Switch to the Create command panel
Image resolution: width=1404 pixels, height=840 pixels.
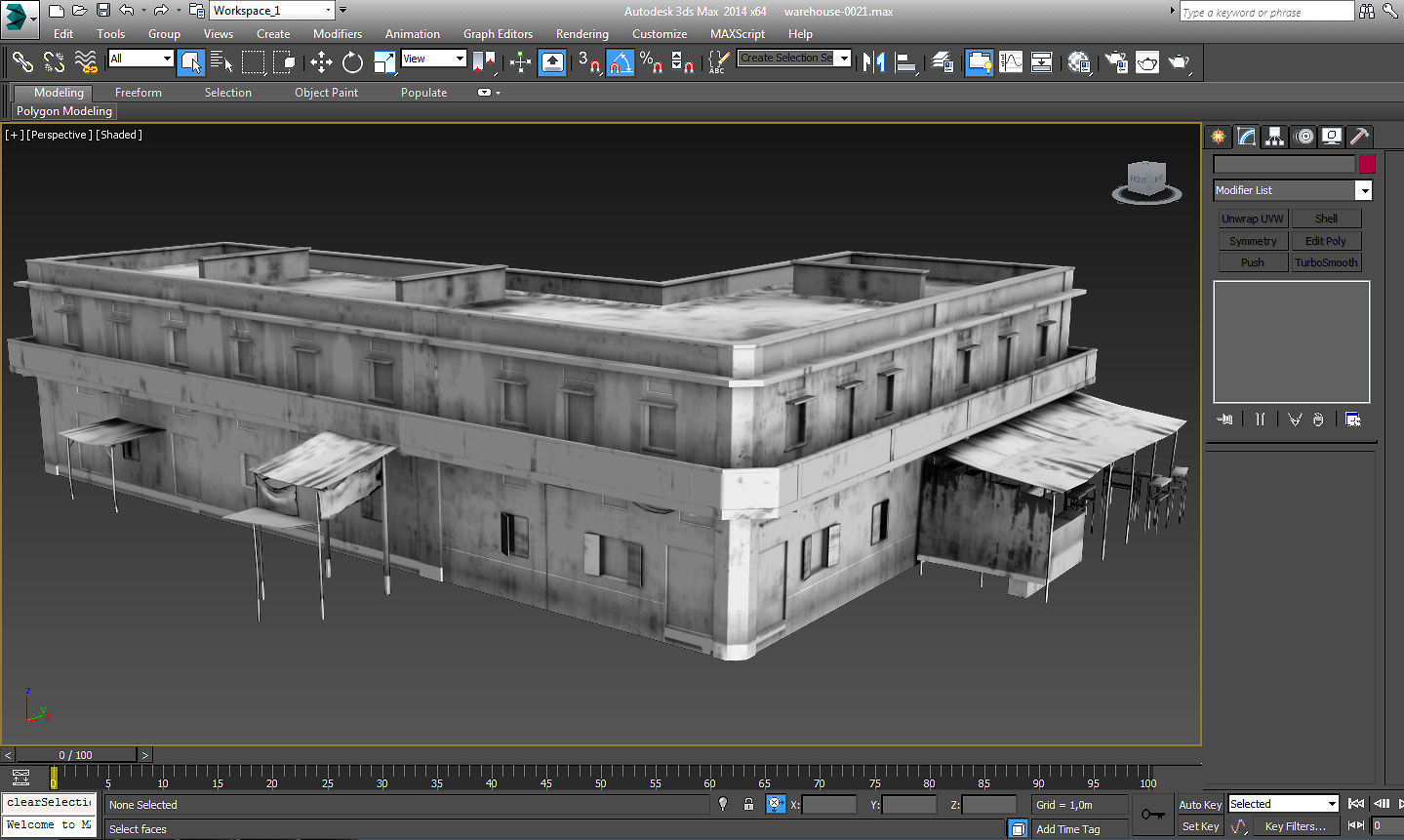pyautogui.click(x=1218, y=137)
